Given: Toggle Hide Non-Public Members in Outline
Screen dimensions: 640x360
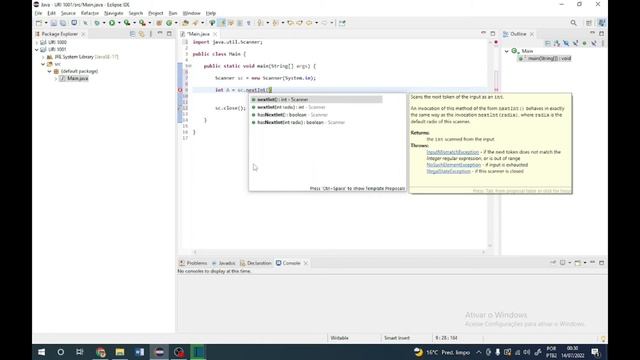Looking at the screenshot, I should pyautogui.click(x=584, y=43).
